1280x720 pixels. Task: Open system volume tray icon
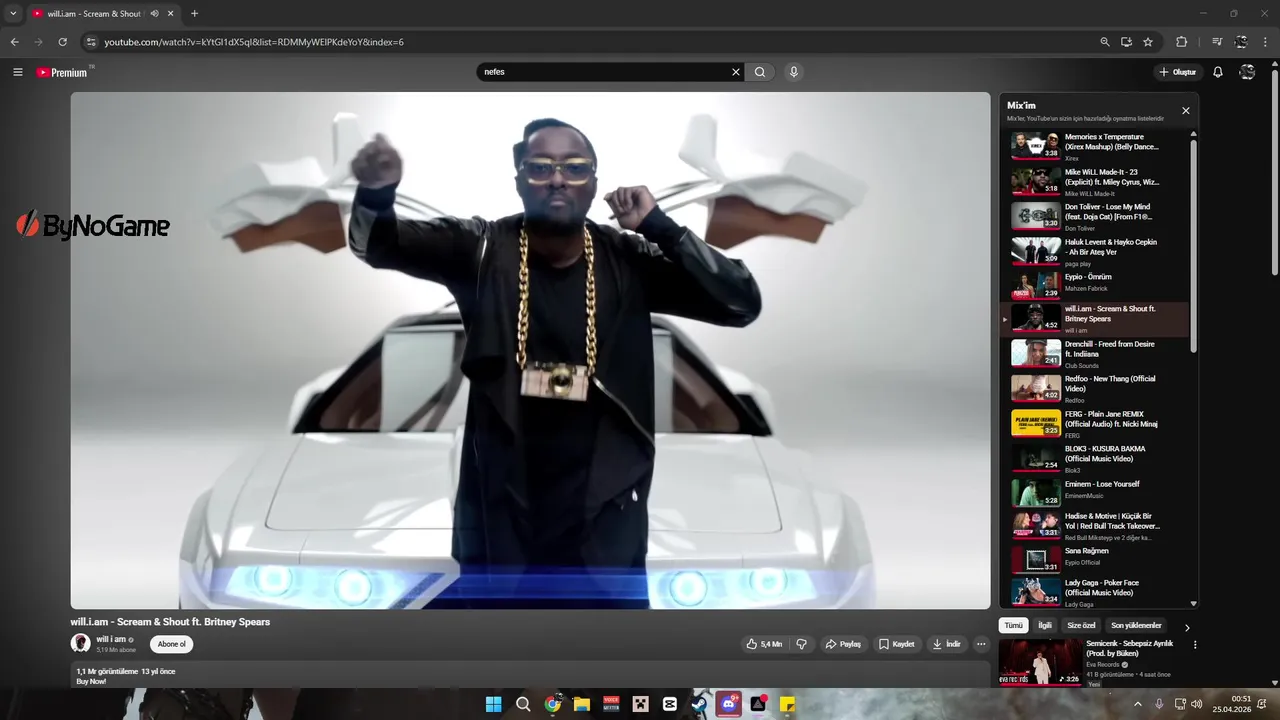pyautogui.click(x=1197, y=704)
